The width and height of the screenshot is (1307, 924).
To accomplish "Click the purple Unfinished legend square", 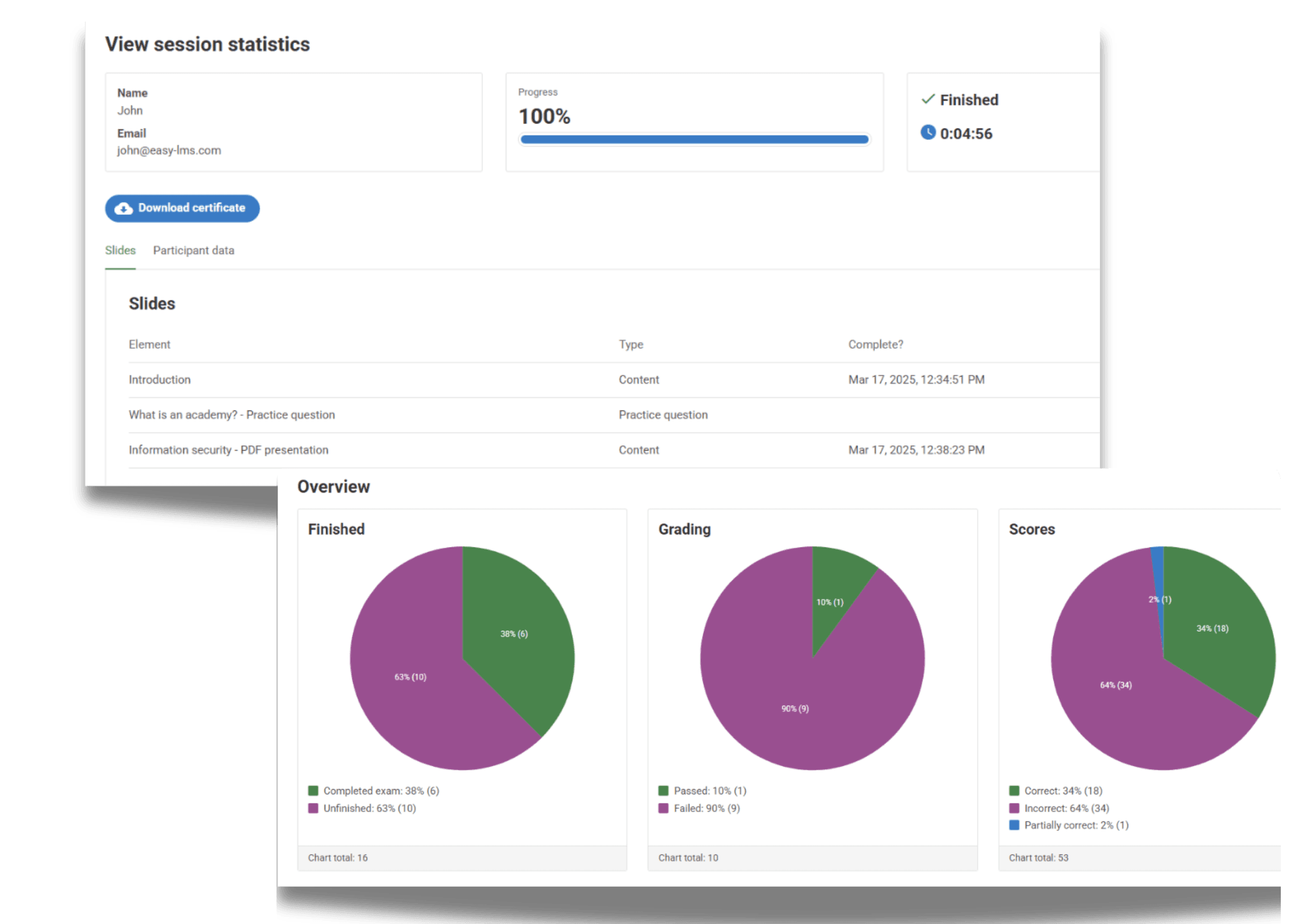I will (313, 808).
